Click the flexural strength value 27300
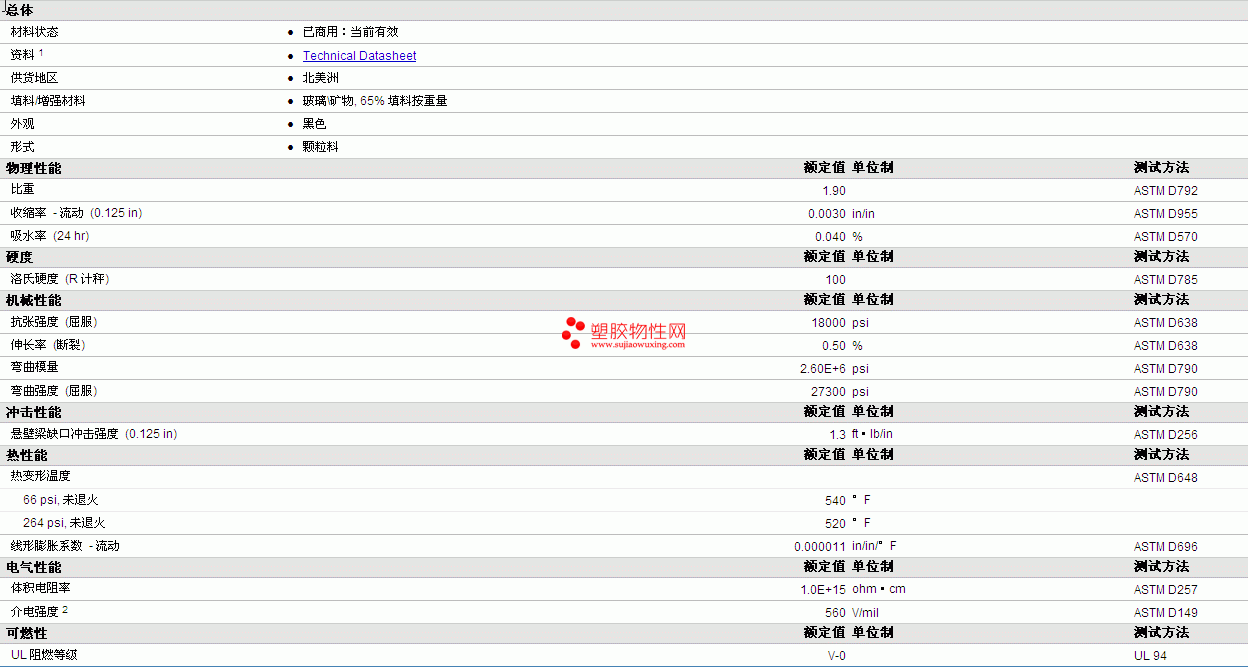This screenshot has width=1248, height=667. pyautogui.click(x=829, y=392)
